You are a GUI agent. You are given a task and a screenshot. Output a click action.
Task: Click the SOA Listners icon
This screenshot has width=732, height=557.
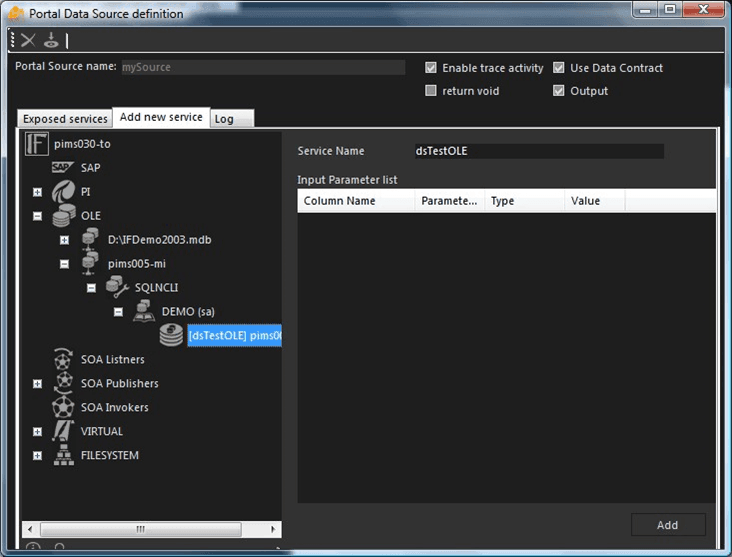63,359
